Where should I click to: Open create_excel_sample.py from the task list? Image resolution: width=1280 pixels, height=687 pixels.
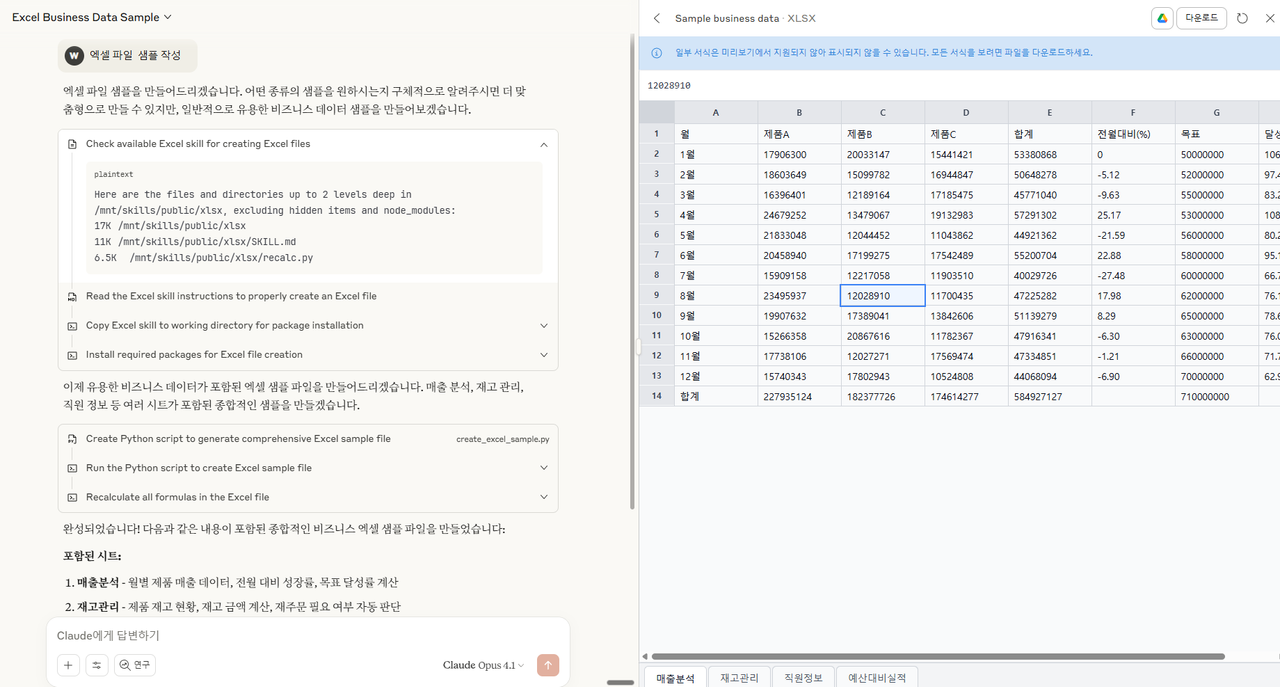pyautogui.click(x=502, y=438)
